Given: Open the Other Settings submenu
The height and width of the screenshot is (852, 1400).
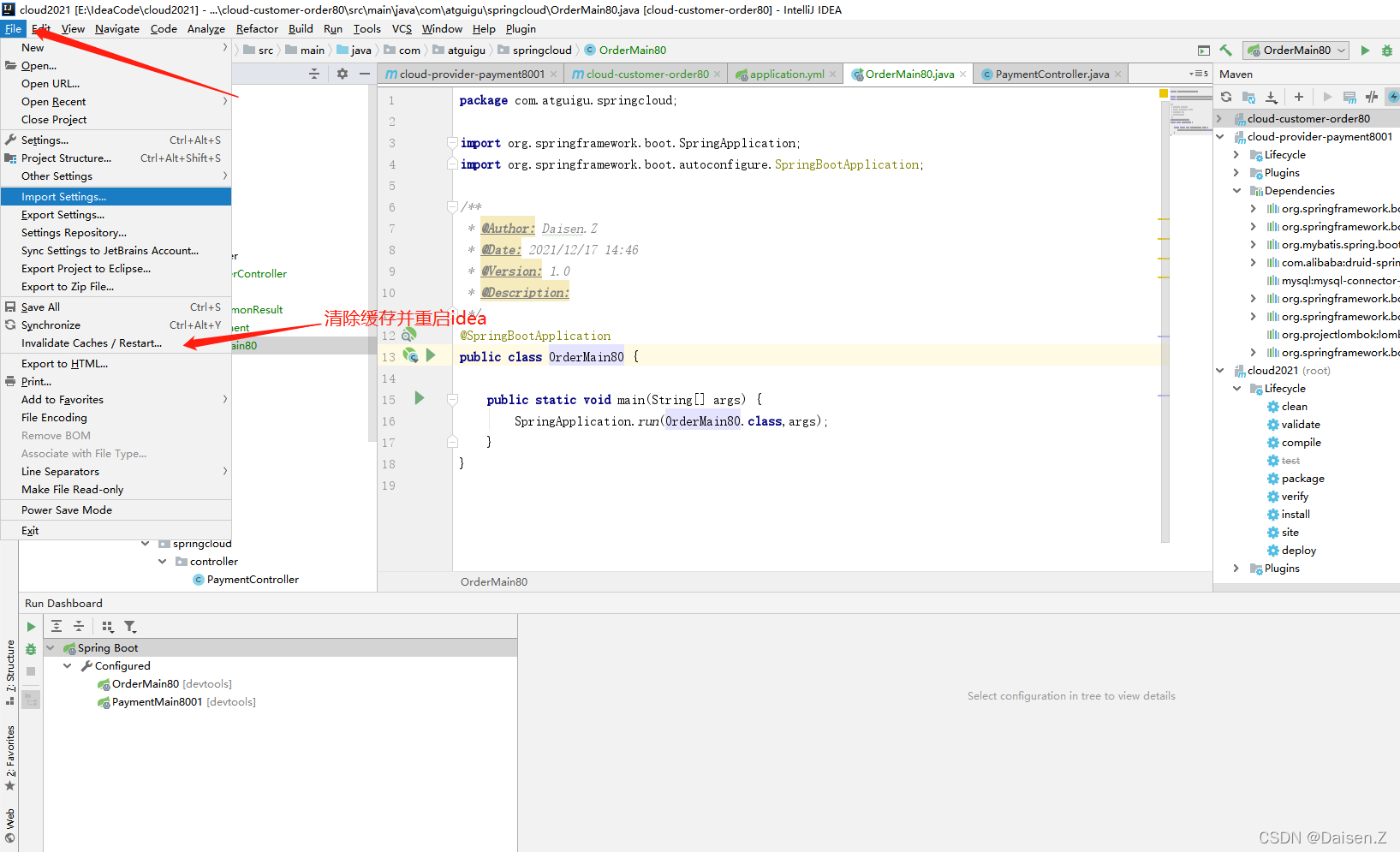Looking at the screenshot, I should pos(116,176).
